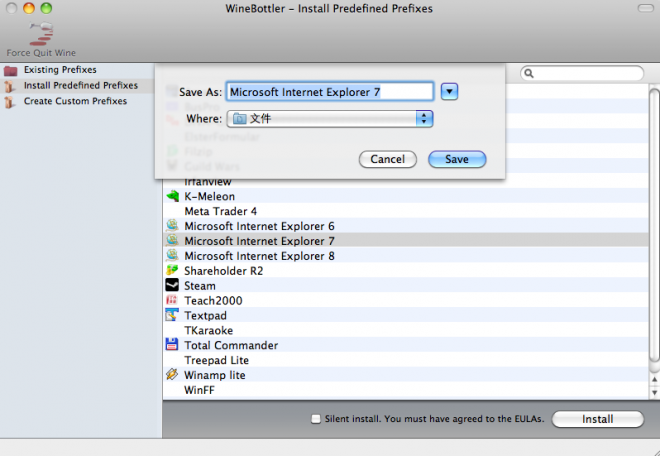Viewport: 660px width, 456px height.
Task: Enable the Silent install checkbox
Action: (316, 419)
